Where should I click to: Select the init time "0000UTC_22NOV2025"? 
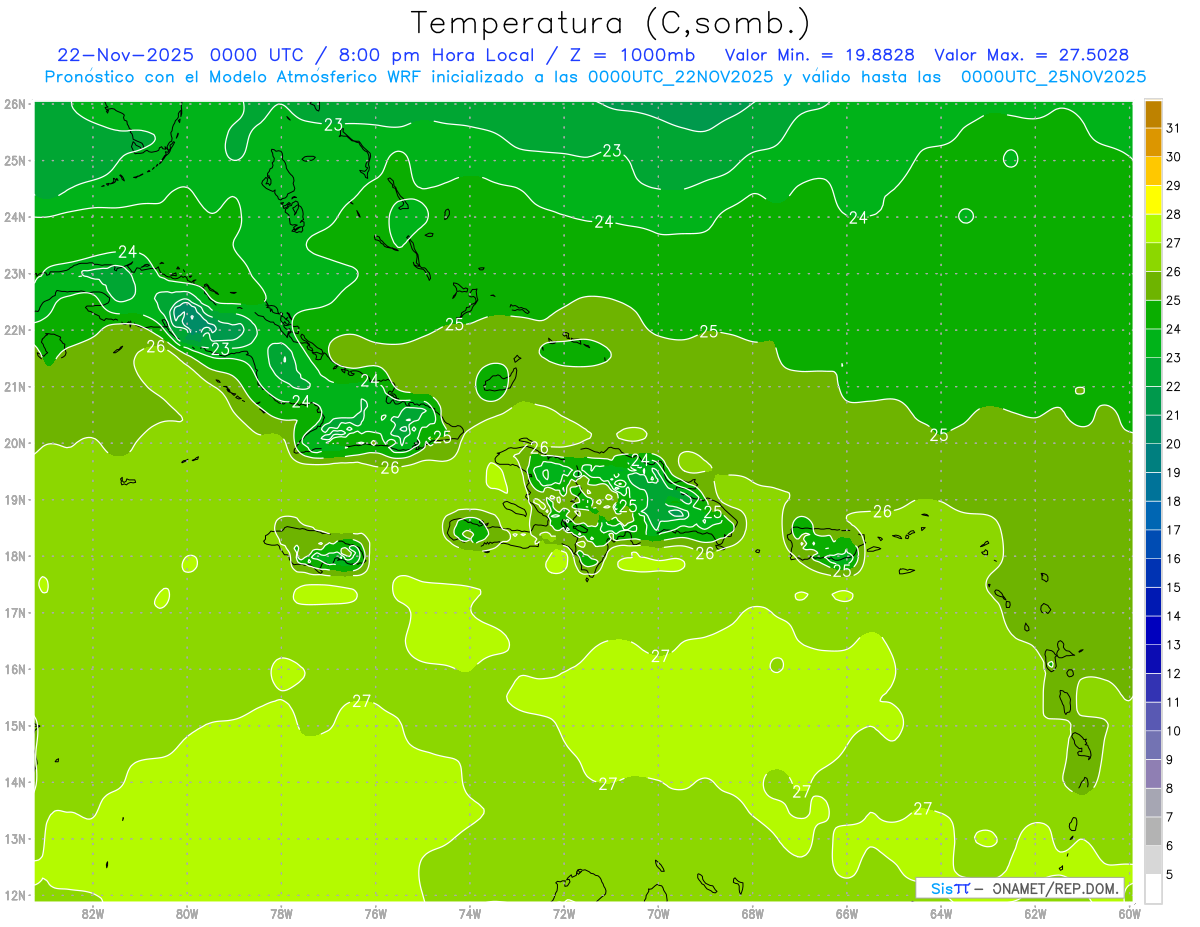[x=680, y=77]
